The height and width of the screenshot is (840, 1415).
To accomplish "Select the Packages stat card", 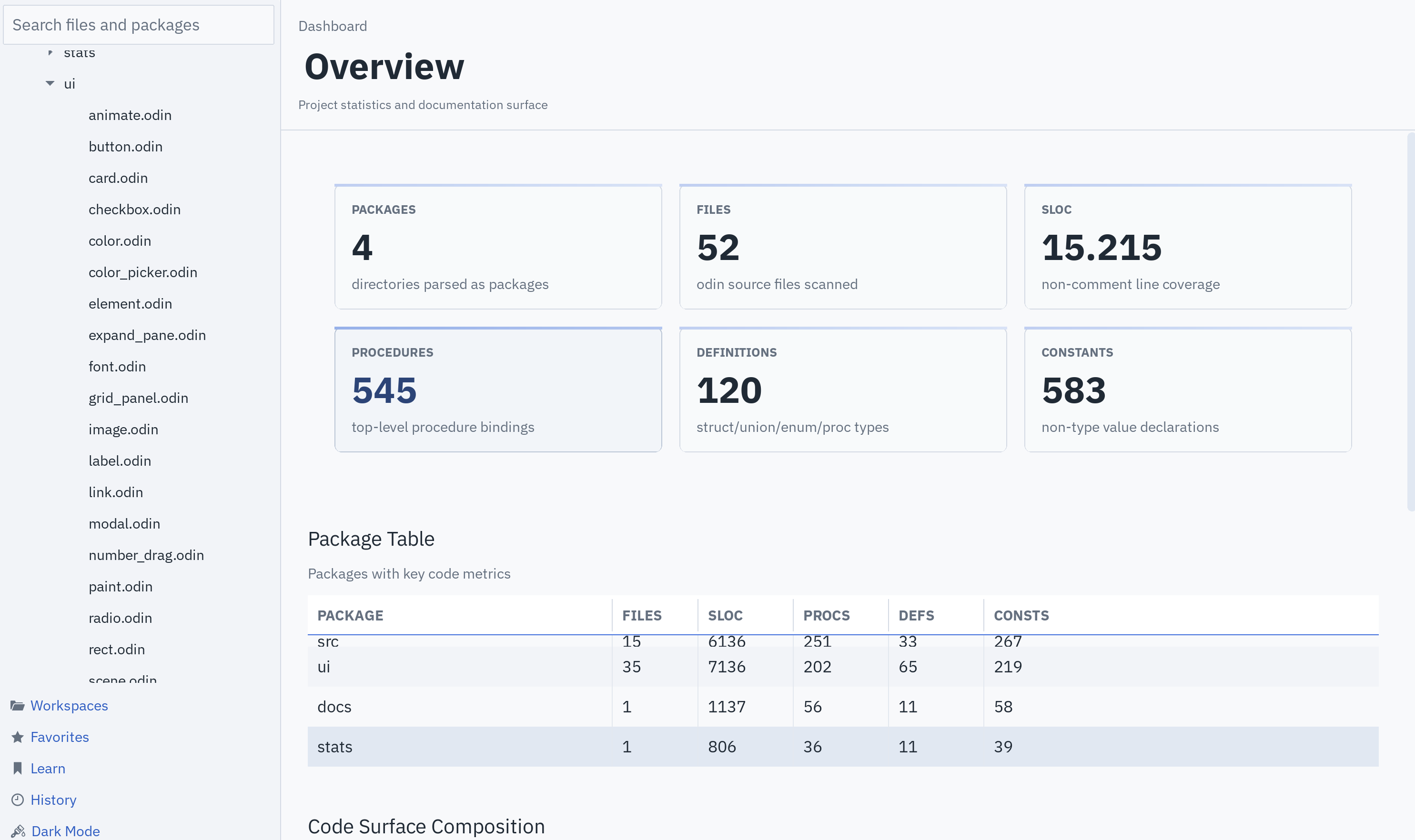I will click(498, 246).
